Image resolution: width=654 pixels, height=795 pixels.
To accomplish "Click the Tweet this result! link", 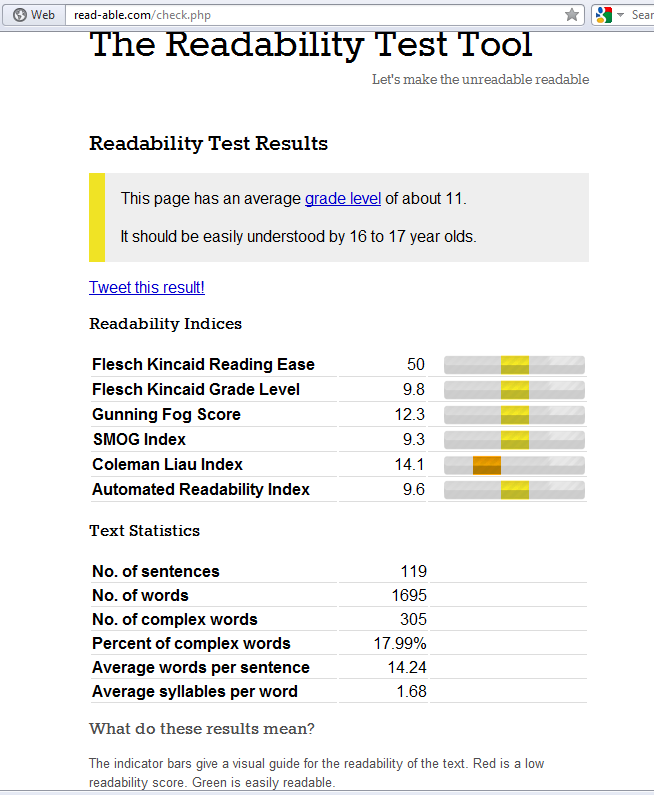I will click(x=147, y=287).
